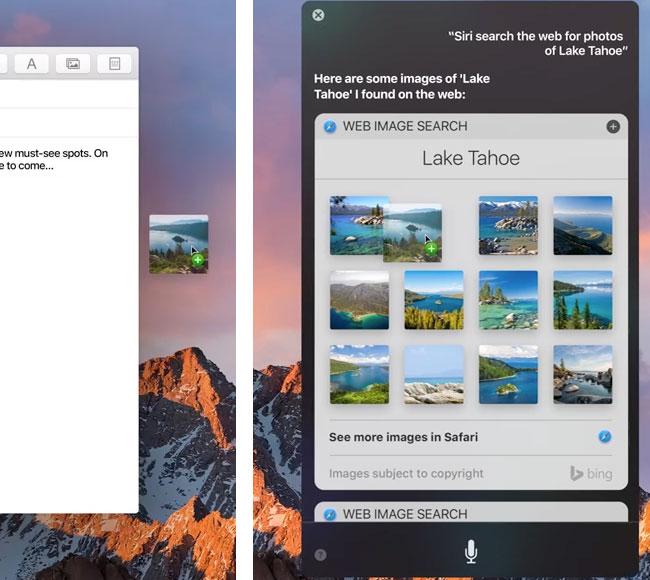Click 'Here are some images' Siri response
Image resolution: width=650 pixels, height=580 pixels.
[x=402, y=86]
